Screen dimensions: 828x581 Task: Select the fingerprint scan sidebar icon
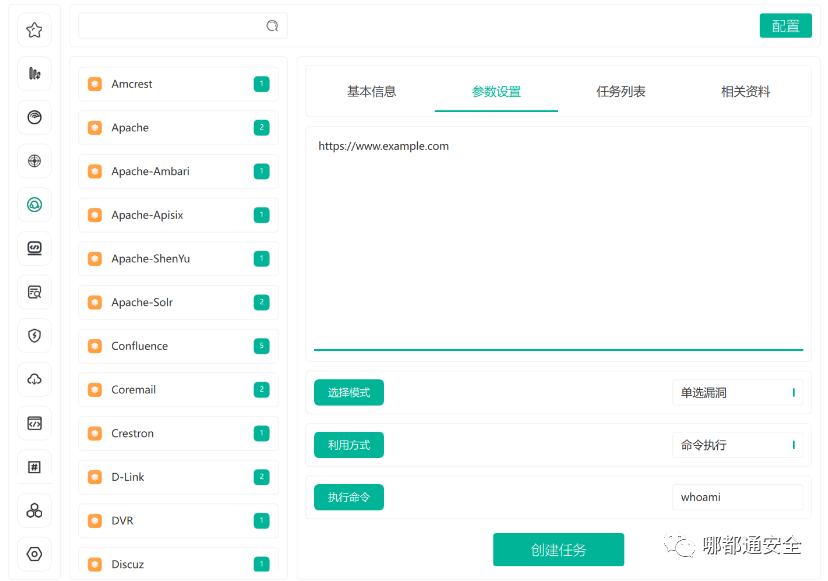pos(34,117)
